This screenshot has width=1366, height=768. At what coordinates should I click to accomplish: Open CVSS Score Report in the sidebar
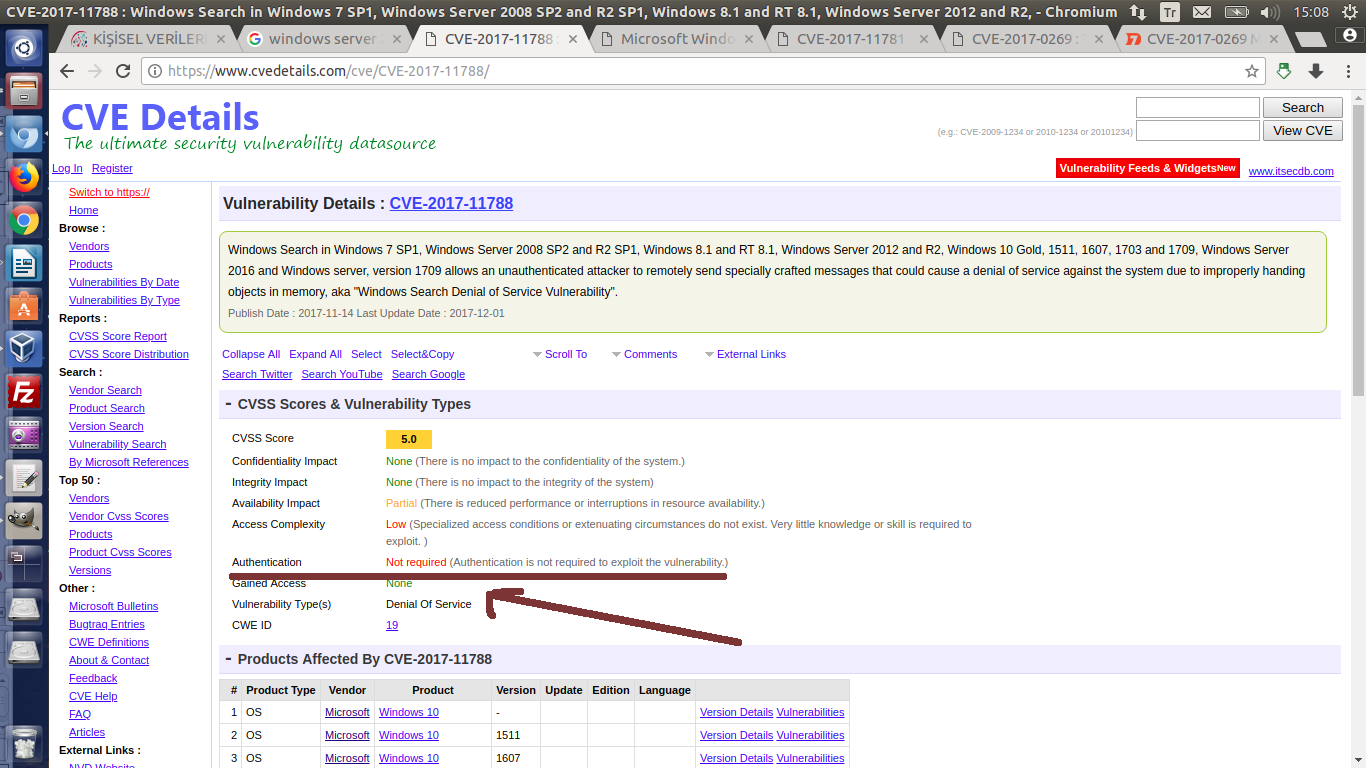click(x=118, y=336)
